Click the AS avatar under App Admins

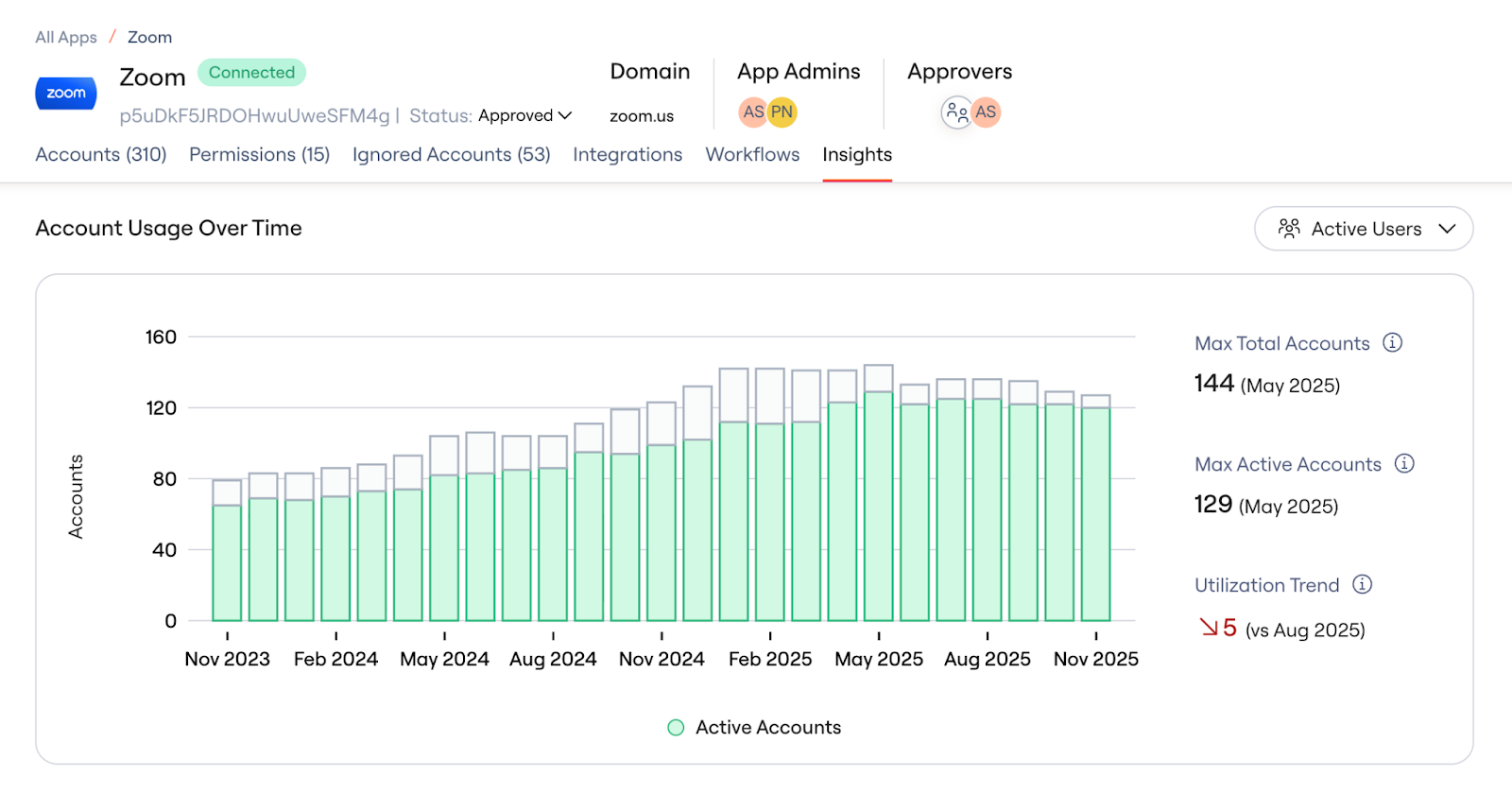(753, 112)
